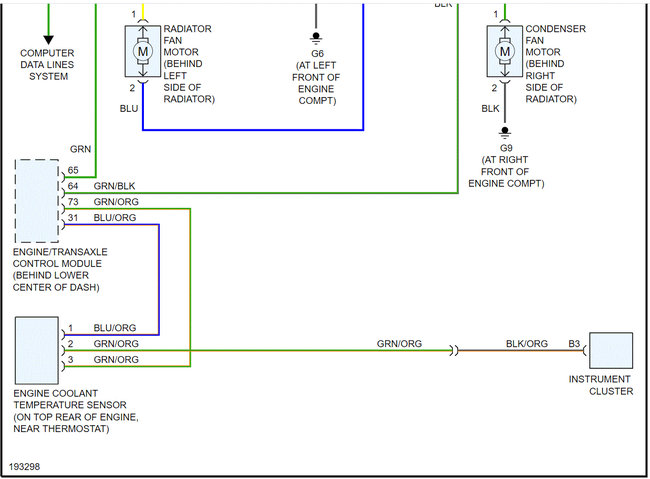Click the GRN/ORG label next to the inline connector
Screen dimensions: 650x479
tap(399, 344)
